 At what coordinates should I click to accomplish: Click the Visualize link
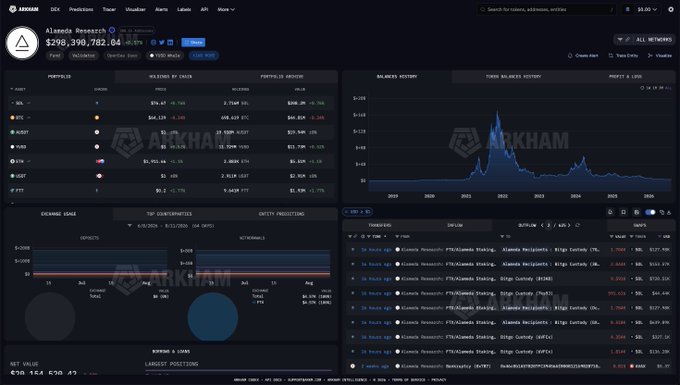660,55
